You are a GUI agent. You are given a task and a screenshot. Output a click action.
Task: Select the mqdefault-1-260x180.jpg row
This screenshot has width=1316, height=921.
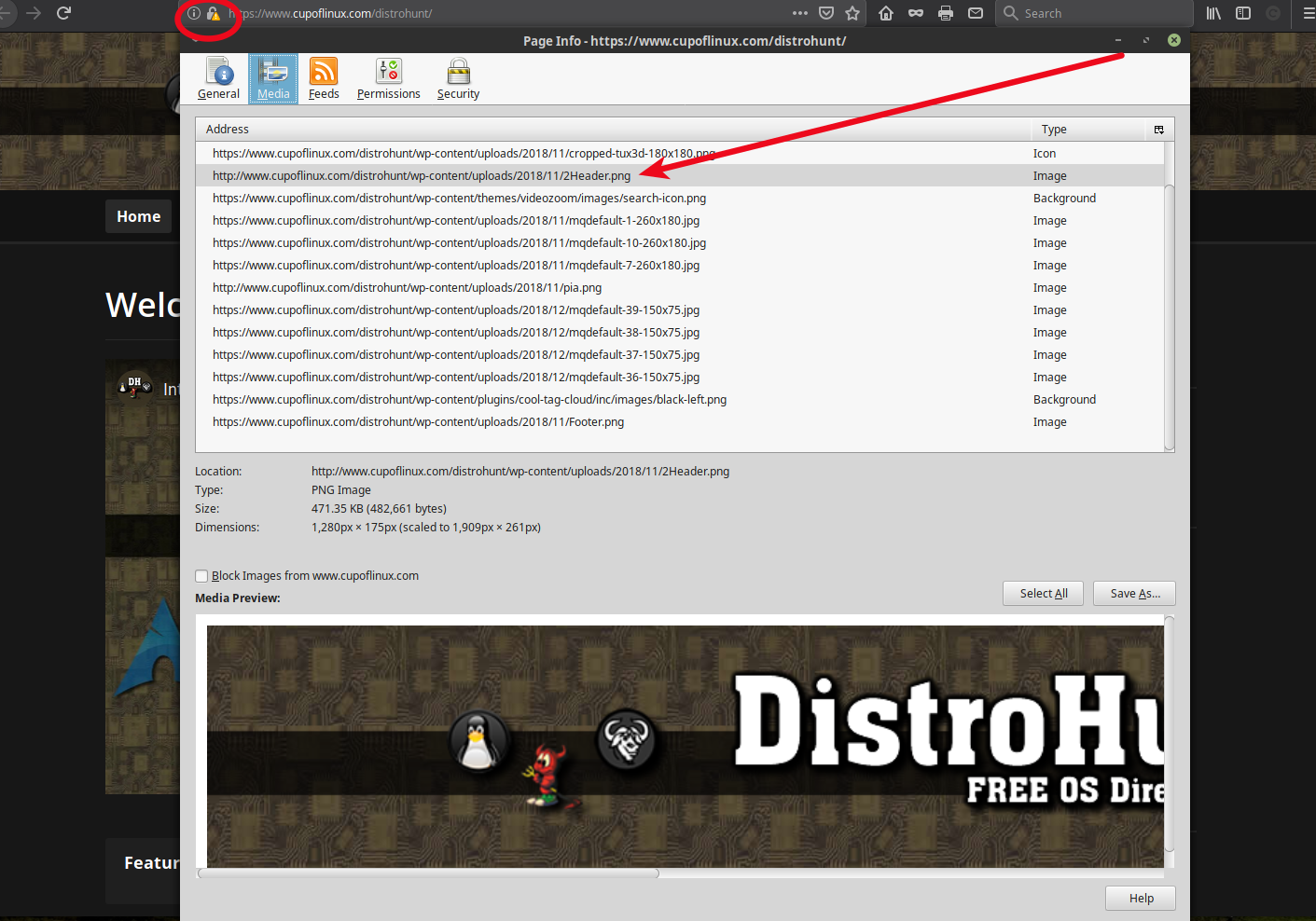pos(680,221)
